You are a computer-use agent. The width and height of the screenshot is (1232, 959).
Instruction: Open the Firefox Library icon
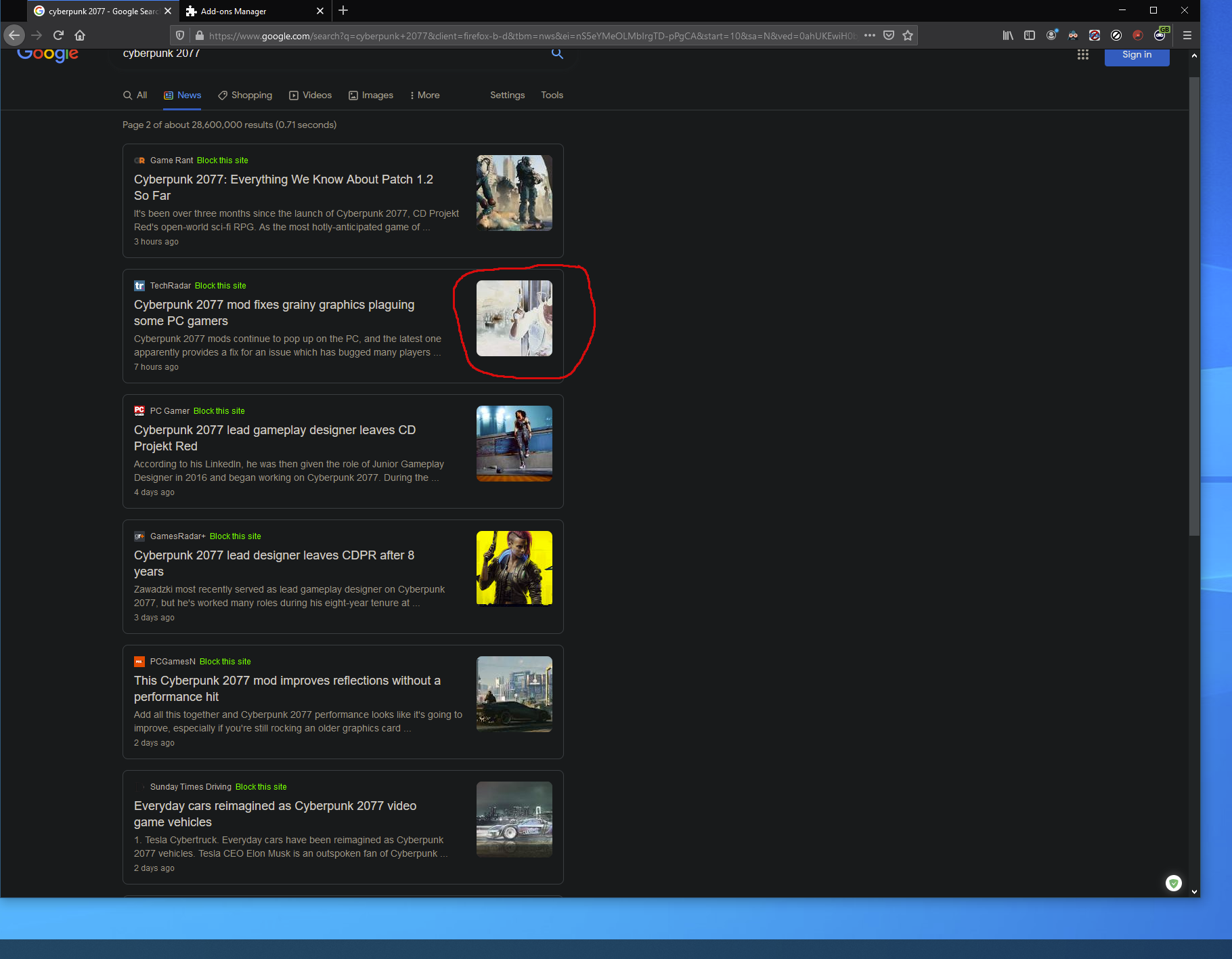click(1008, 35)
